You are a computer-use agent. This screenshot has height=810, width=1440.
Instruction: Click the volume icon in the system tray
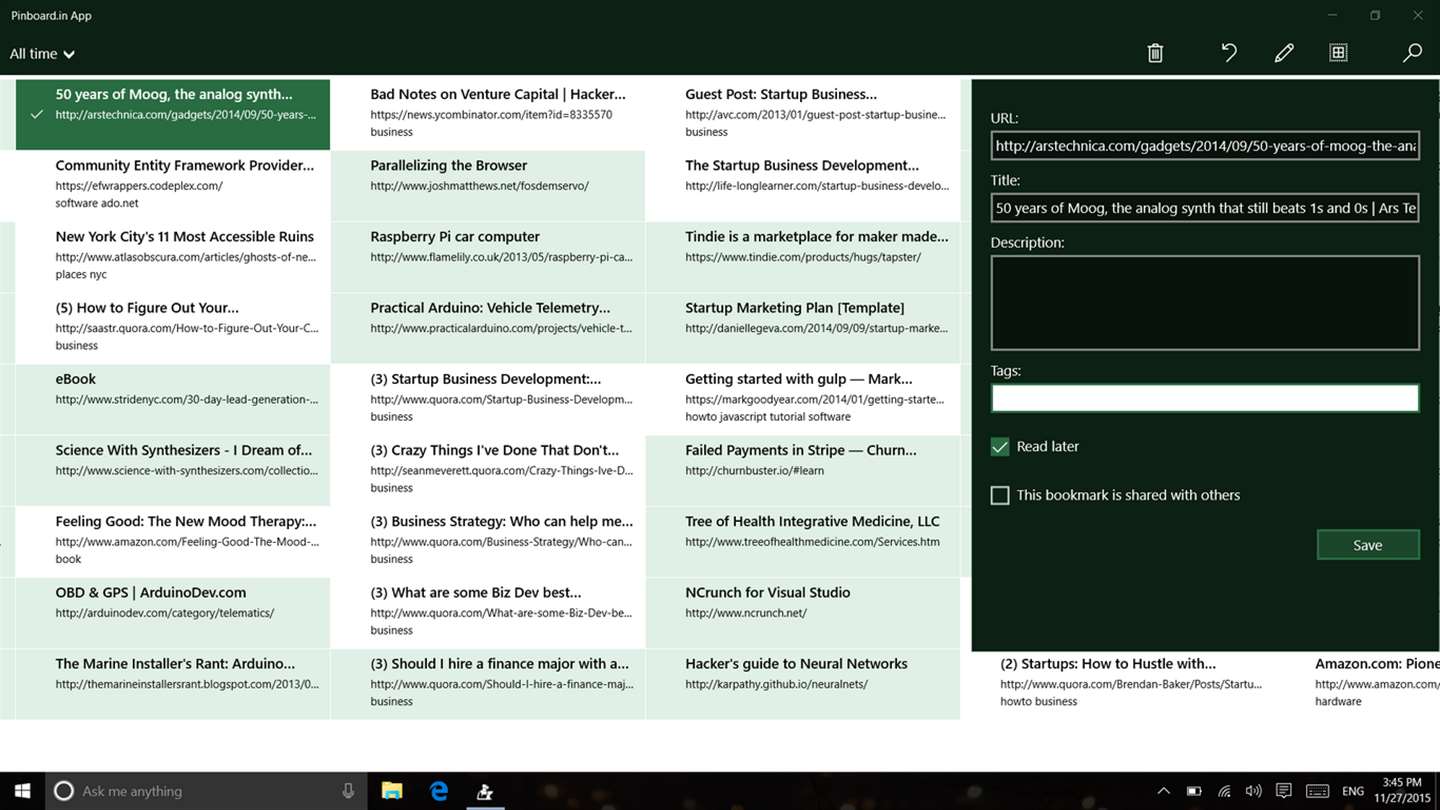(x=1254, y=791)
